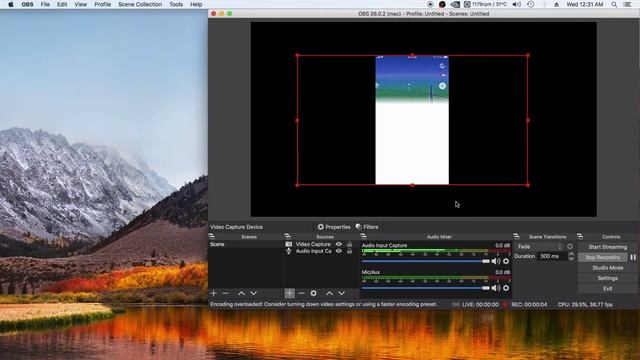The height and width of the screenshot is (360, 640).
Task: Click the volume icon in menu bar
Action: pyautogui.click(x=517, y=4)
